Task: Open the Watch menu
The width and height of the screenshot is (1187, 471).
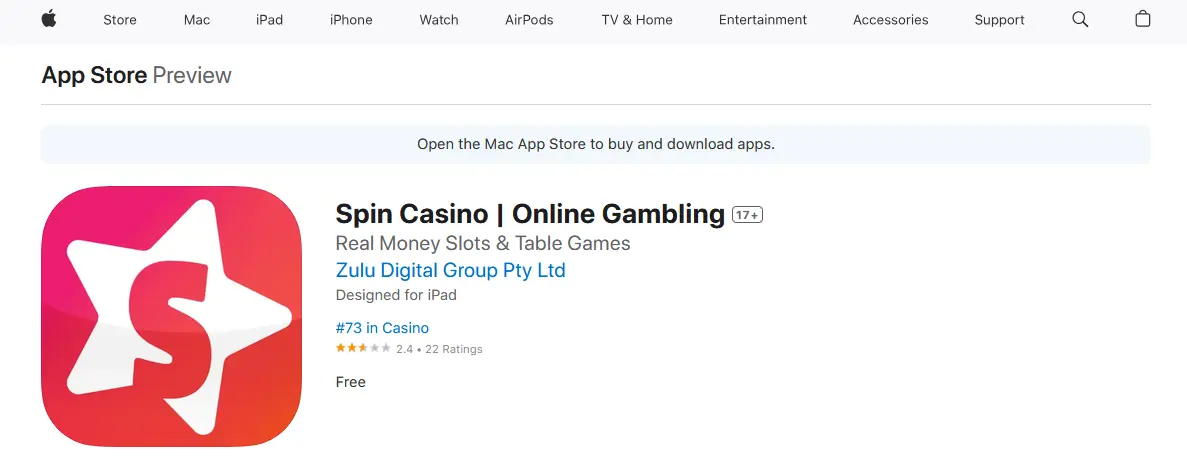Action: (439, 20)
